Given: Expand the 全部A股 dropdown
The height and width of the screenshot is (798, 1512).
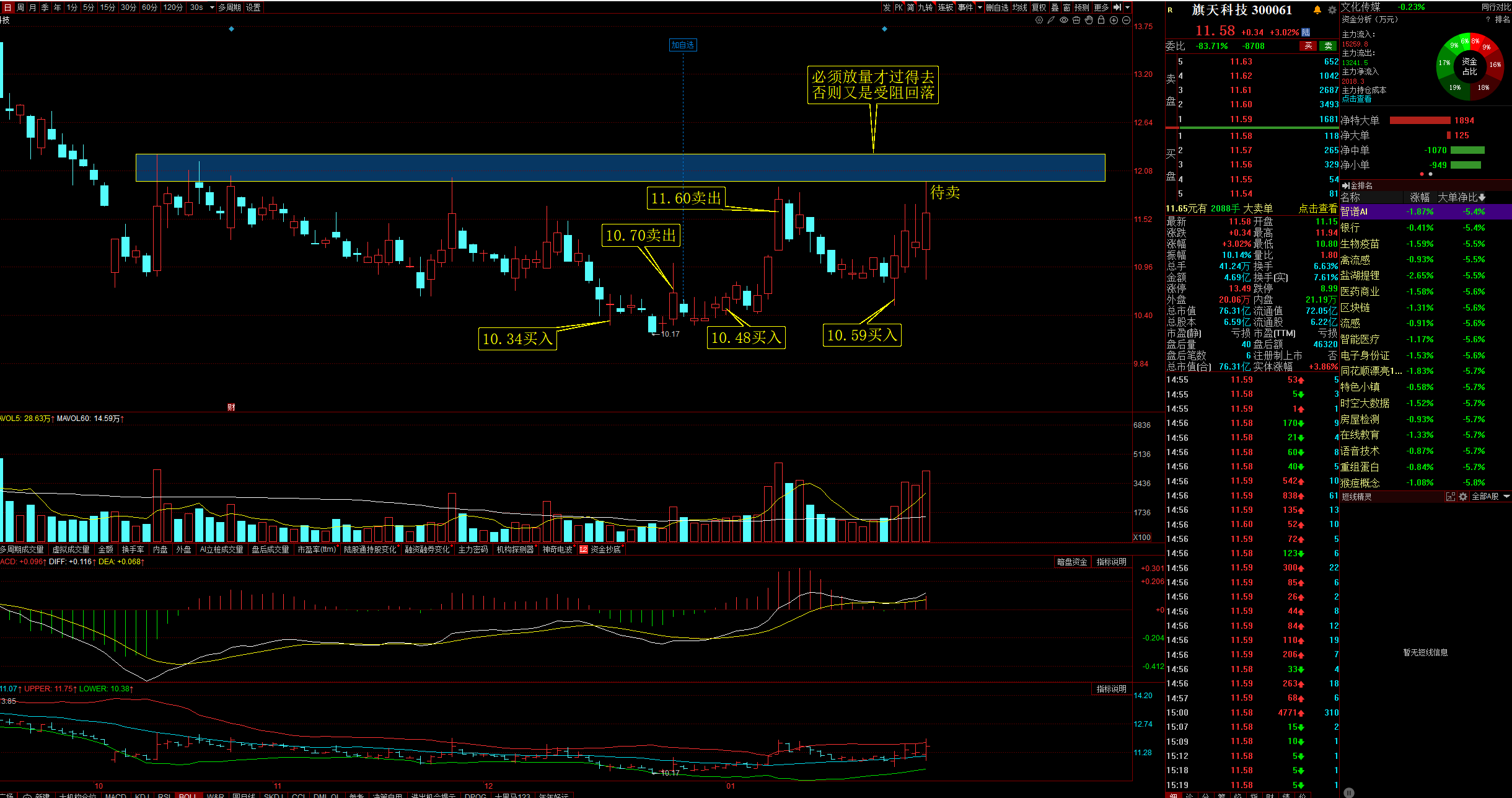Looking at the screenshot, I should click(1506, 497).
